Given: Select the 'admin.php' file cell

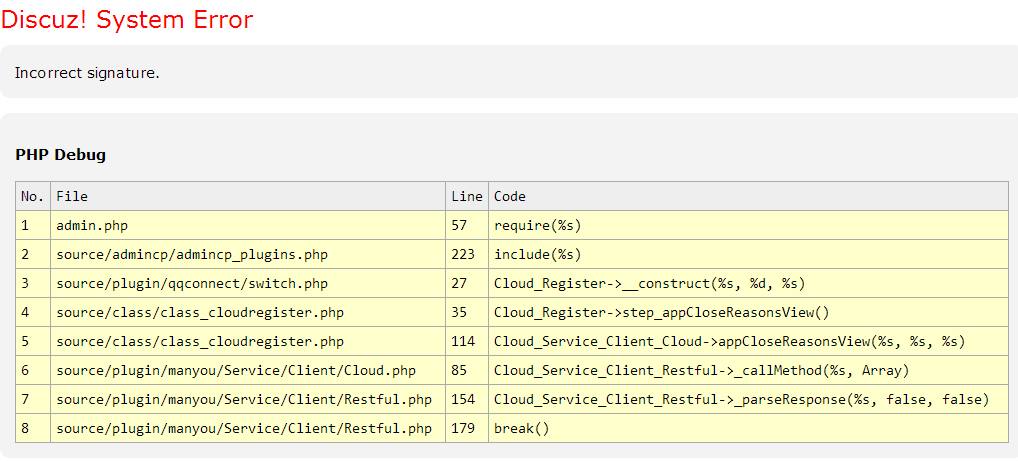Looking at the screenshot, I should [x=248, y=225].
